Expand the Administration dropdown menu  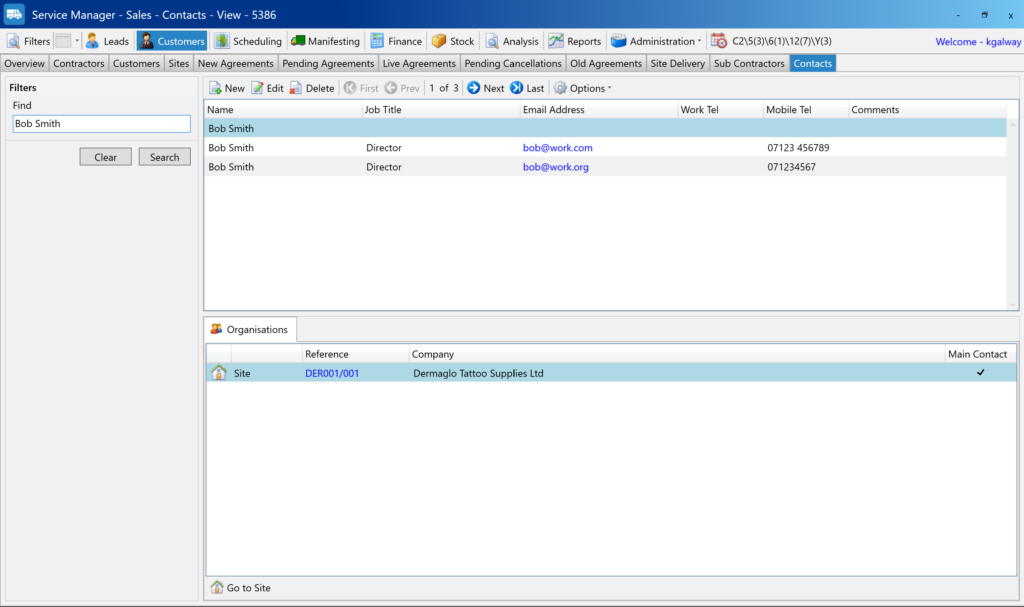click(699, 41)
